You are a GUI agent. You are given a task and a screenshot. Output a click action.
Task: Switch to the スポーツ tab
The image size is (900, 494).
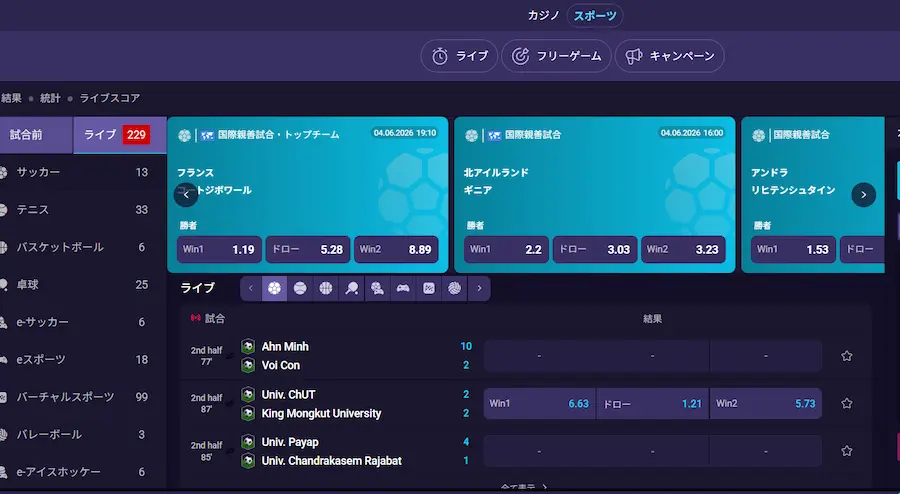pos(595,15)
